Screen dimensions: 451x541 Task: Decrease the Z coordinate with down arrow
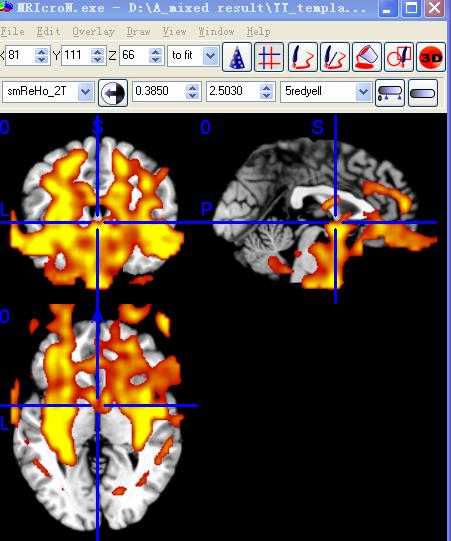[156, 60]
